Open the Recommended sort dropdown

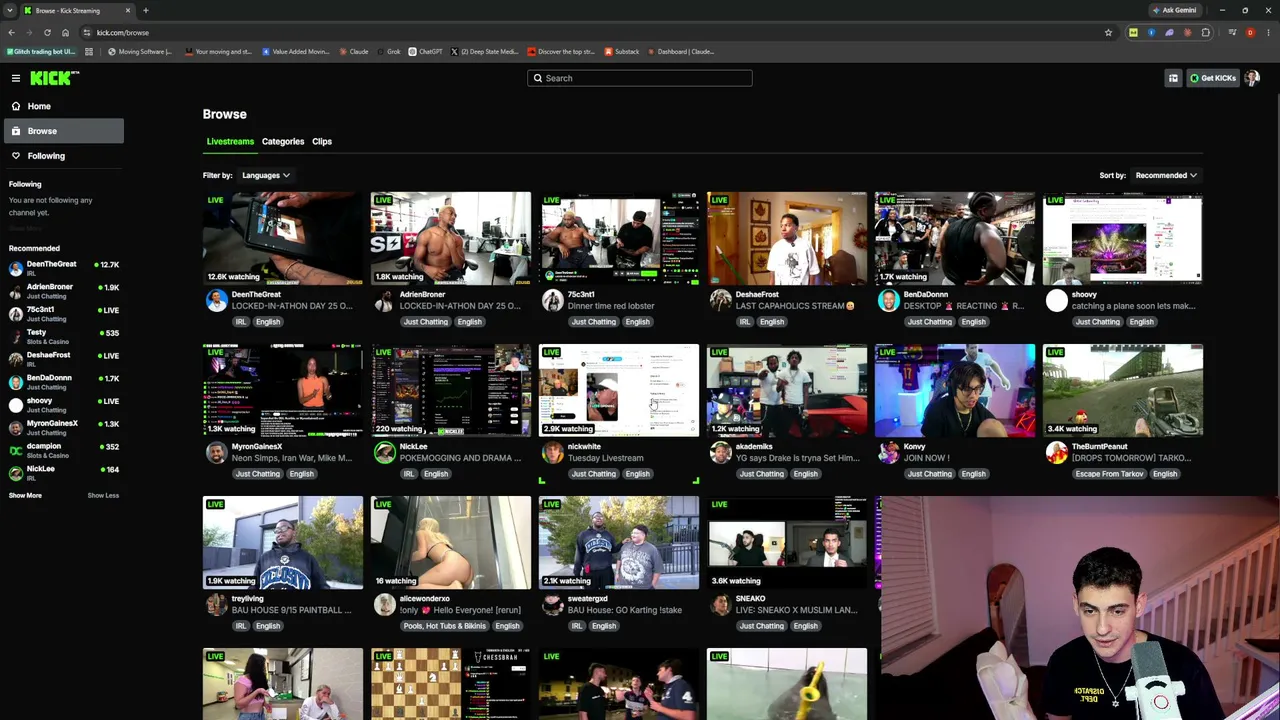click(x=1166, y=176)
